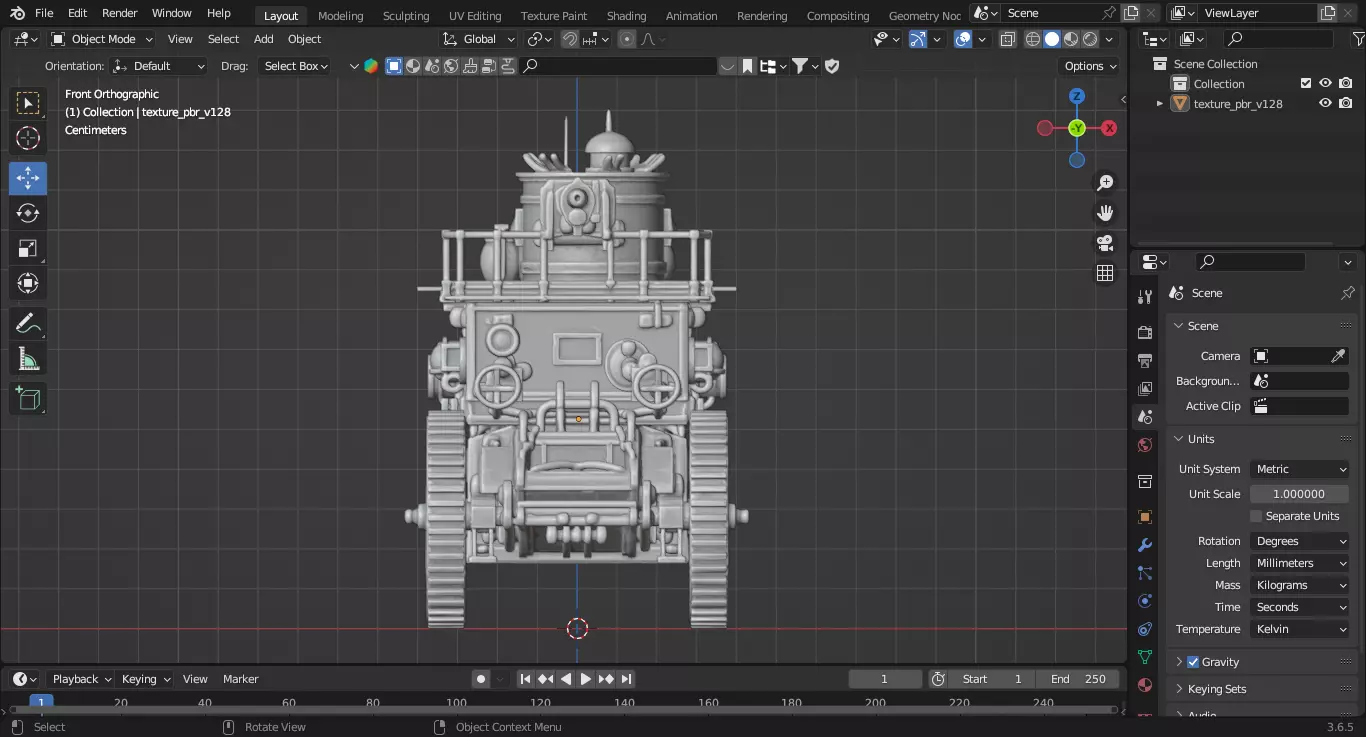Click the Play animation button
The image size is (1366, 737).
pos(586,679)
